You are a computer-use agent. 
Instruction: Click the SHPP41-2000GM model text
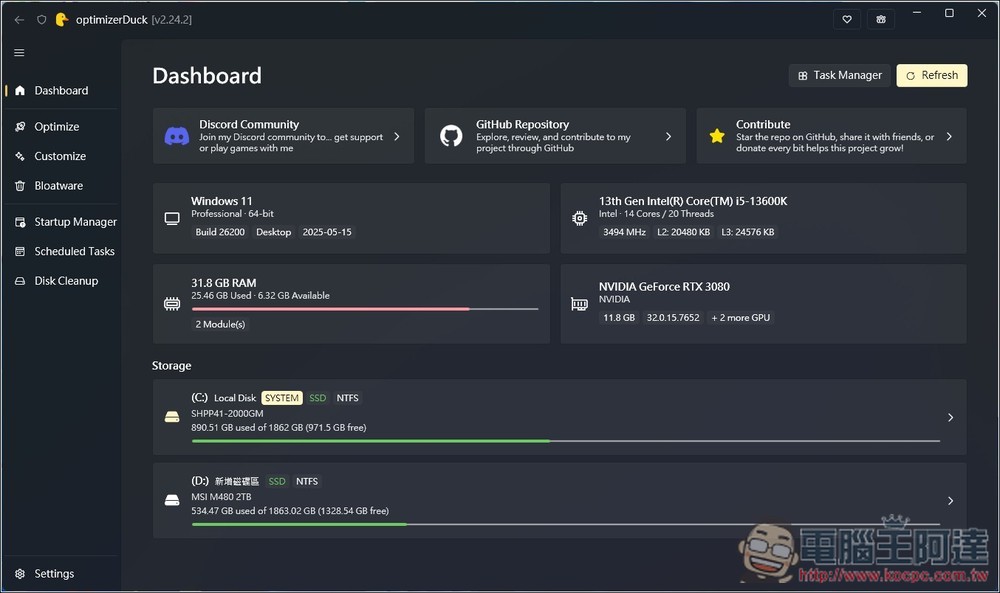(x=227, y=413)
